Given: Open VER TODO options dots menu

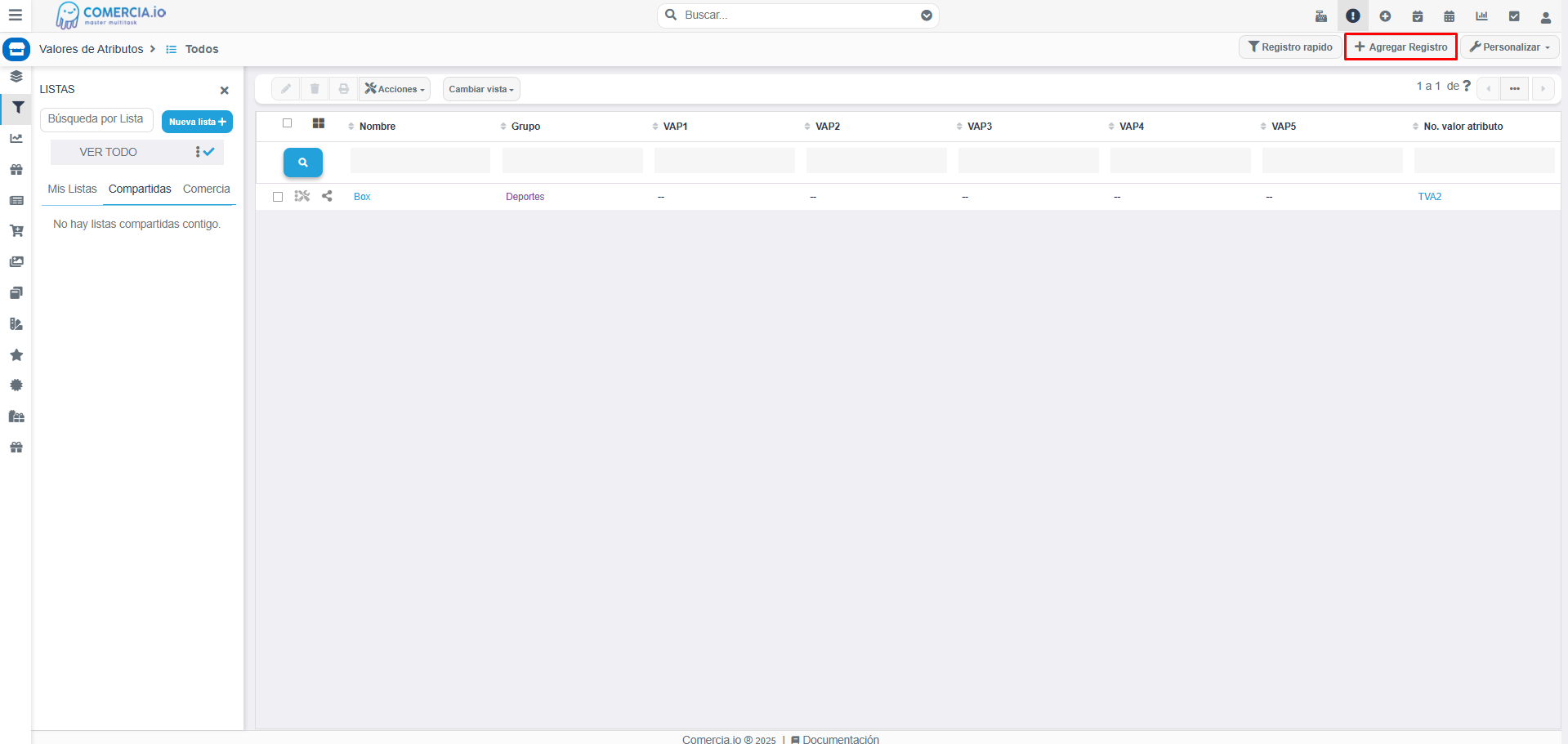Looking at the screenshot, I should pyautogui.click(x=198, y=152).
